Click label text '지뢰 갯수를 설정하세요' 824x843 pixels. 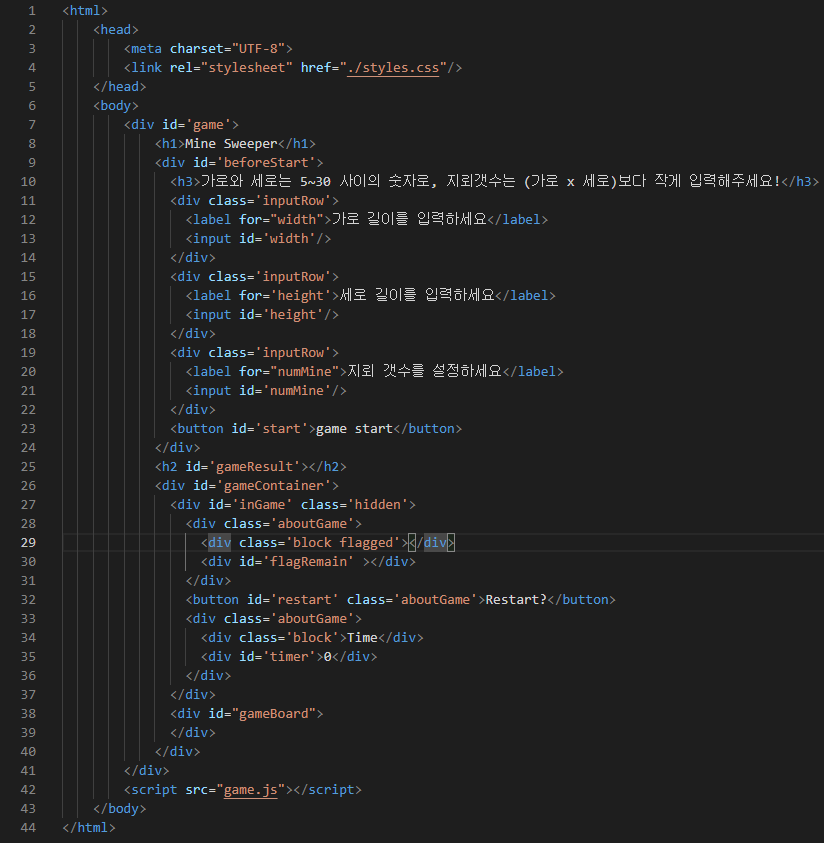(x=425, y=372)
